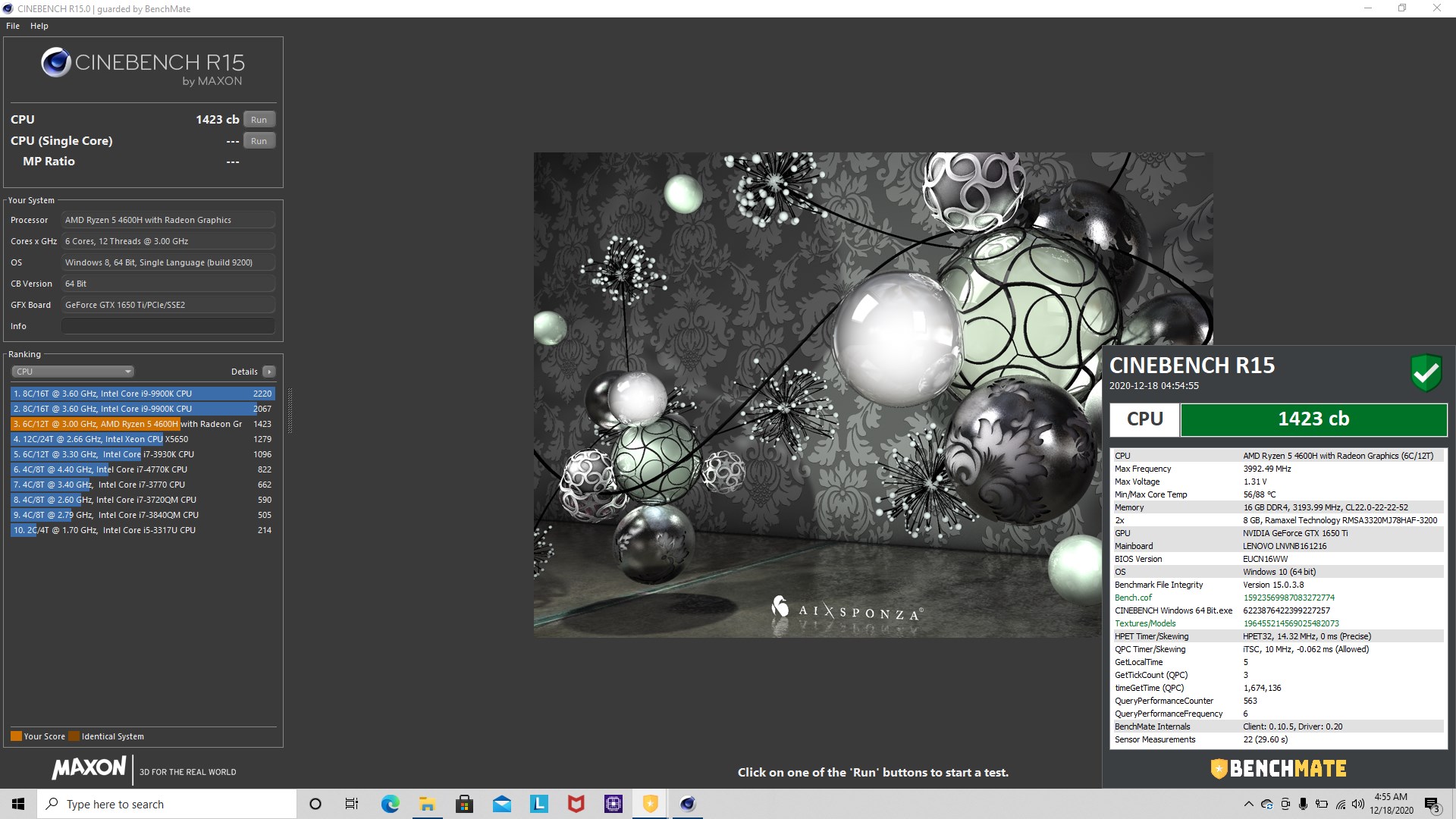This screenshot has width=1456, height=819.
Task: Click the BenchMate green shield checkmark
Action: pyautogui.click(x=1426, y=373)
